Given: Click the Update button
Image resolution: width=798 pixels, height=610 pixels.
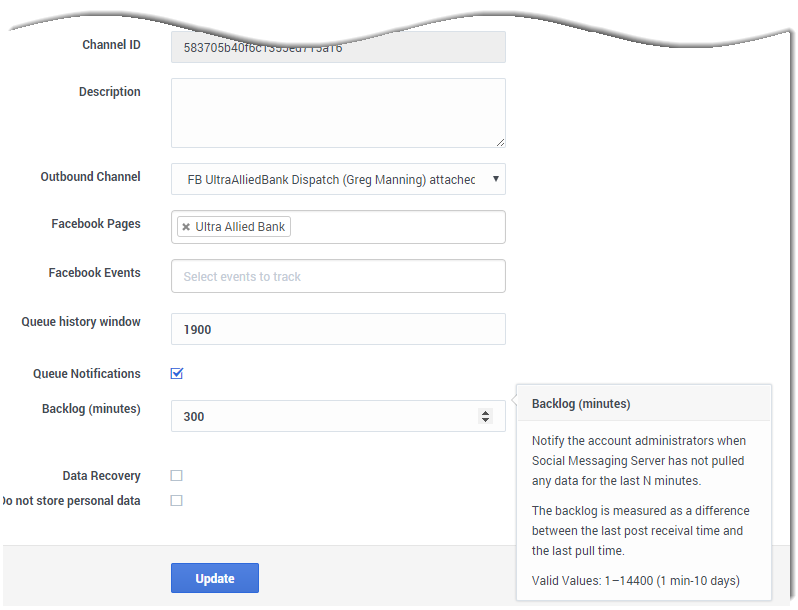Looking at the screenshot, I should click(x=214, y=578).
